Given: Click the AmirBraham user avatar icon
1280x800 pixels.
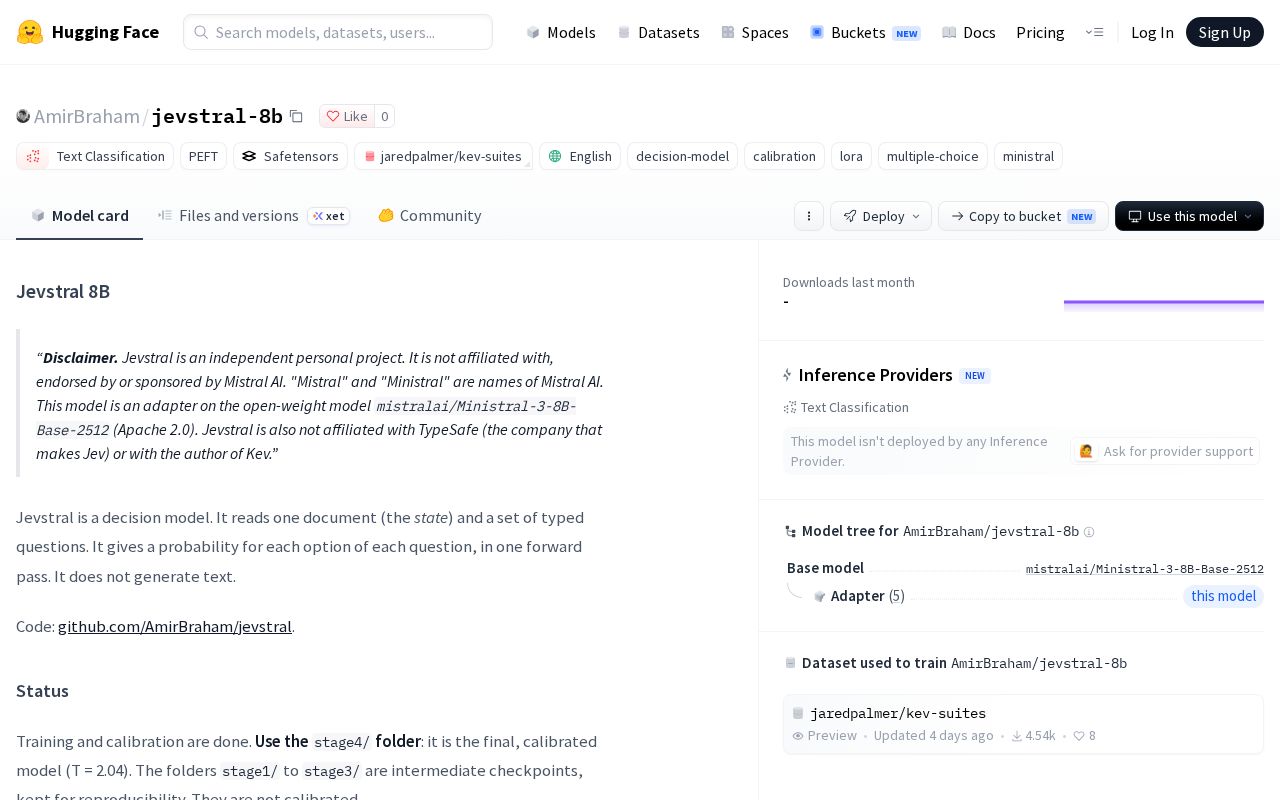Looking at the screenshot, I should (x=23, y=116).
